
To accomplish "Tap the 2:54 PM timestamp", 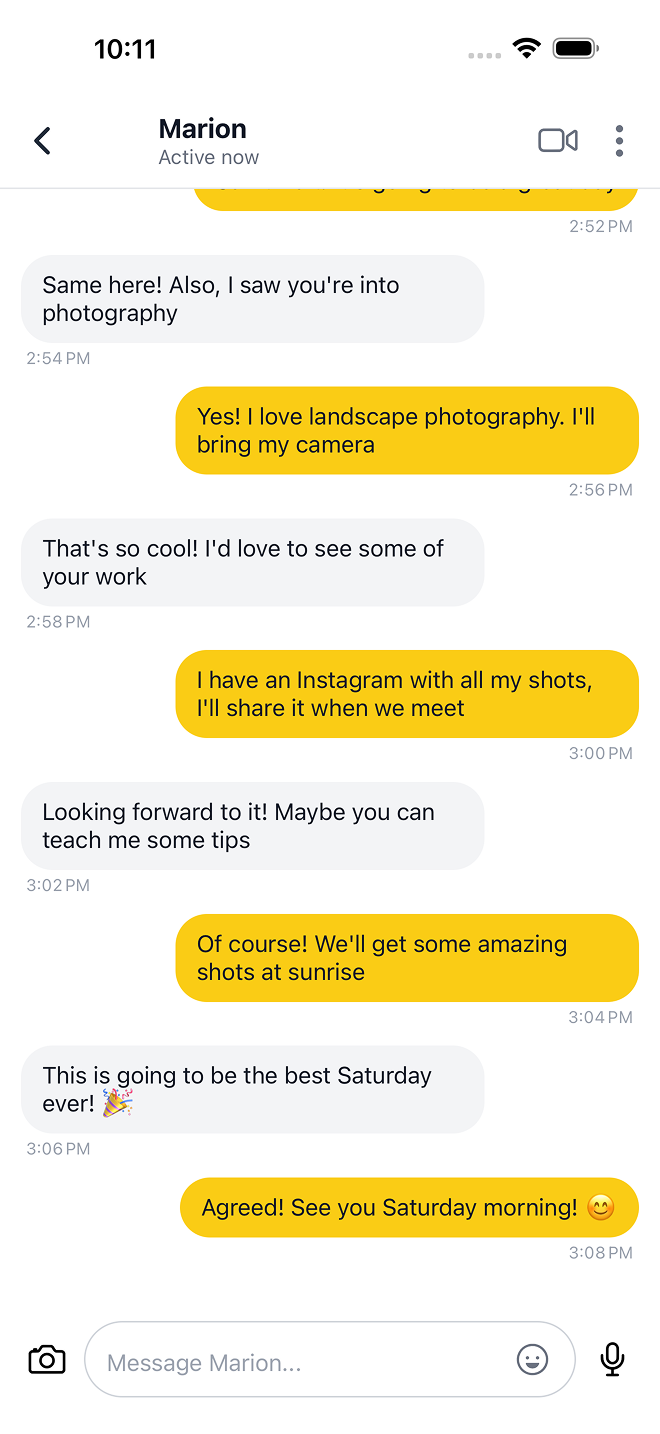I will coord(57,358).
